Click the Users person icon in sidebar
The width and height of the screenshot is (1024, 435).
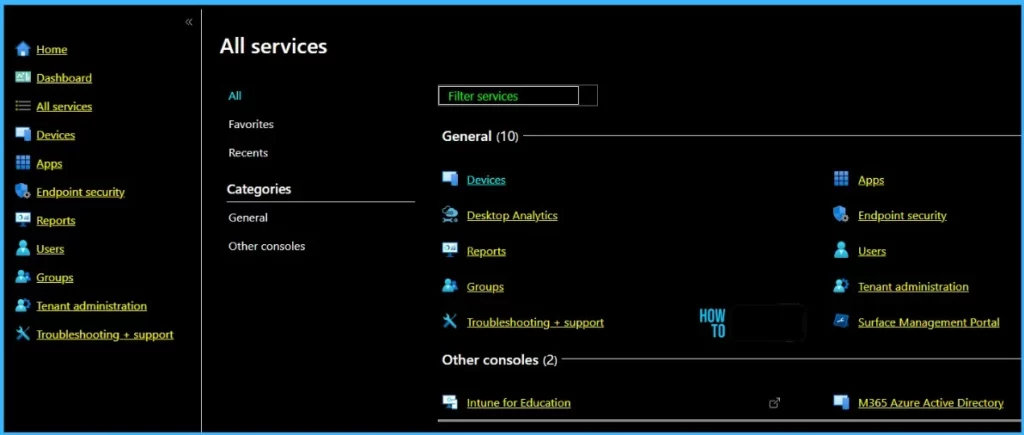click(23, 249)
